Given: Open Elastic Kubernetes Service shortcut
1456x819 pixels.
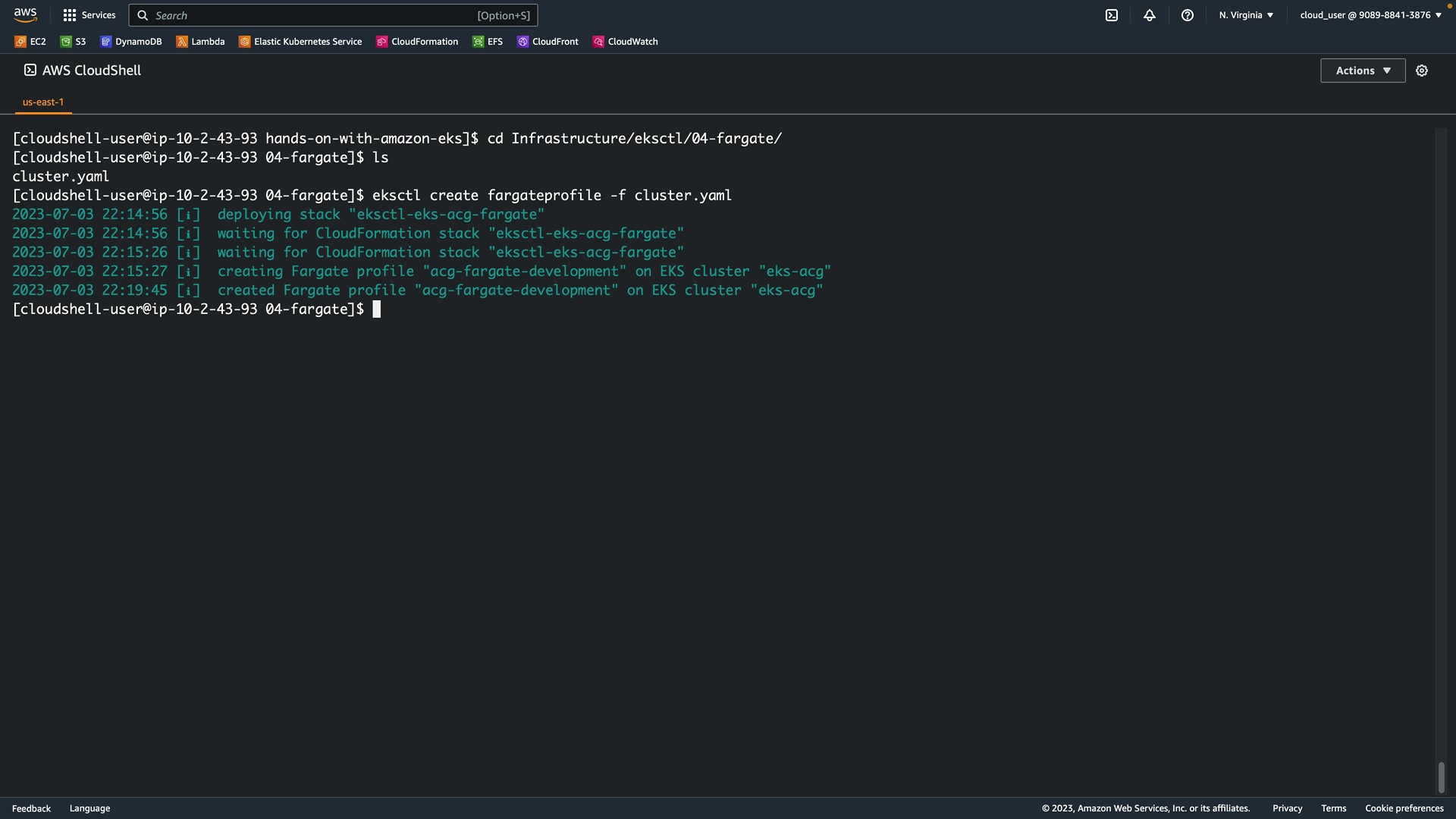Looking at the screenshot, I should [x=300, y=42].
